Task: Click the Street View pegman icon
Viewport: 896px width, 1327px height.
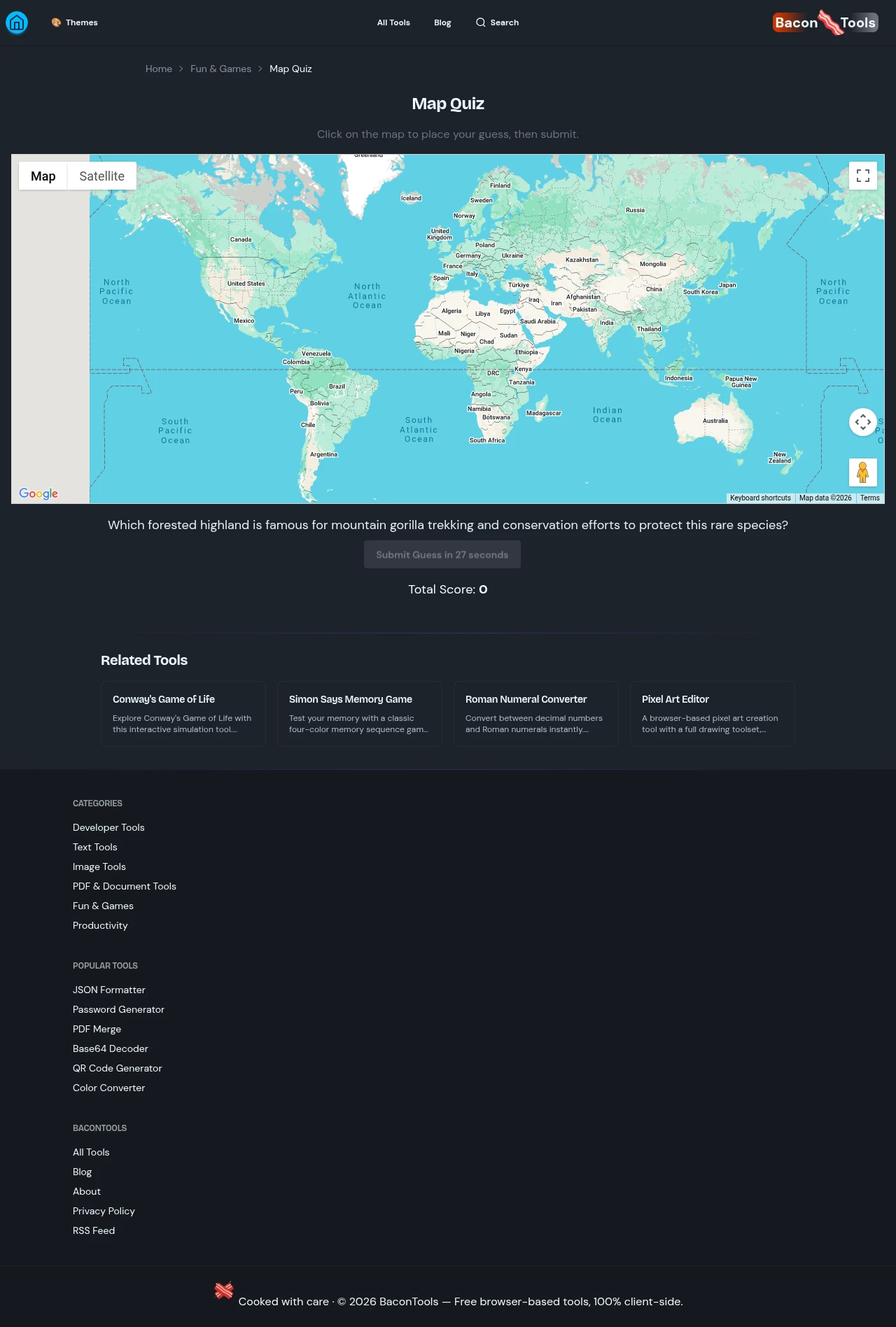Action: pyautogui.click(x=863, y=472)
